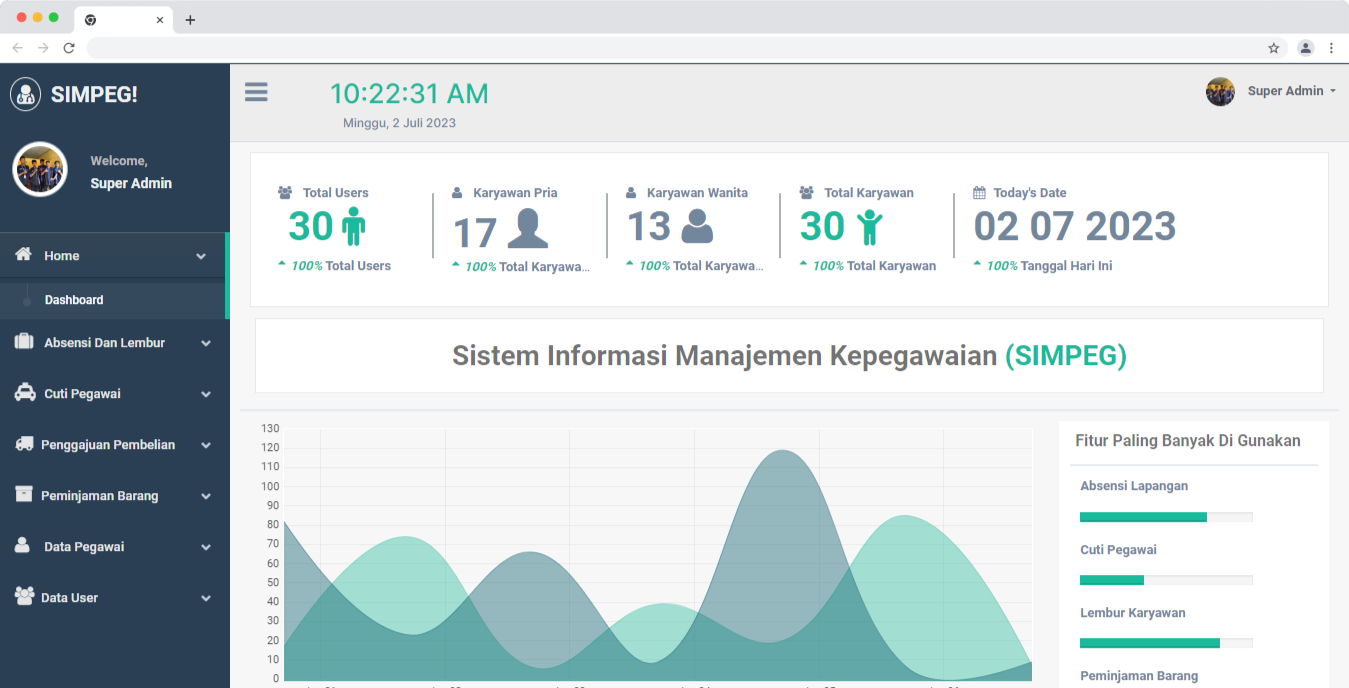Bookmark this page with star icon
Image resolution: width=1349 pixels, height=688 pixels.
click(x=1273, y=48)
